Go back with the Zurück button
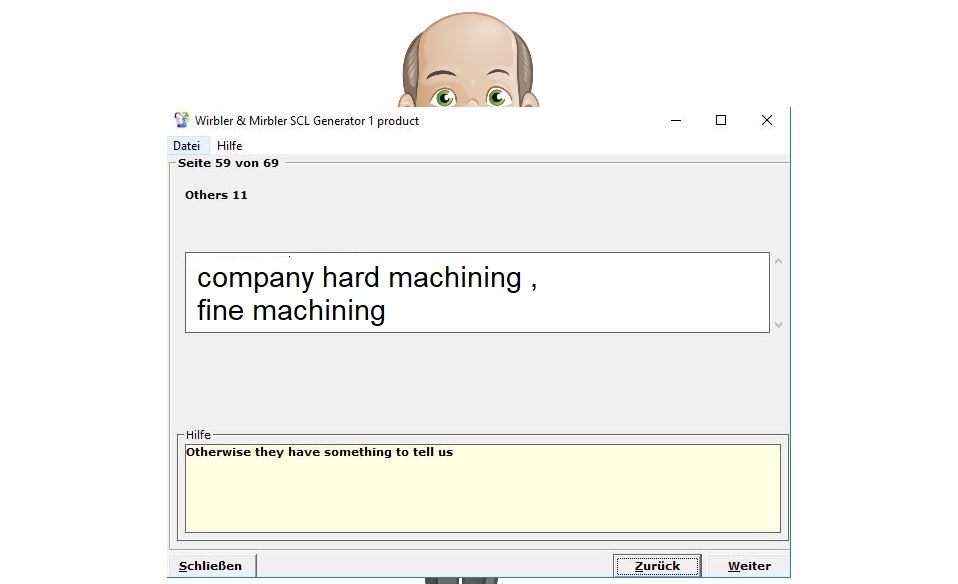Viewport: 958px width, 584px height. pyautogui.click(x=657, y=566)
